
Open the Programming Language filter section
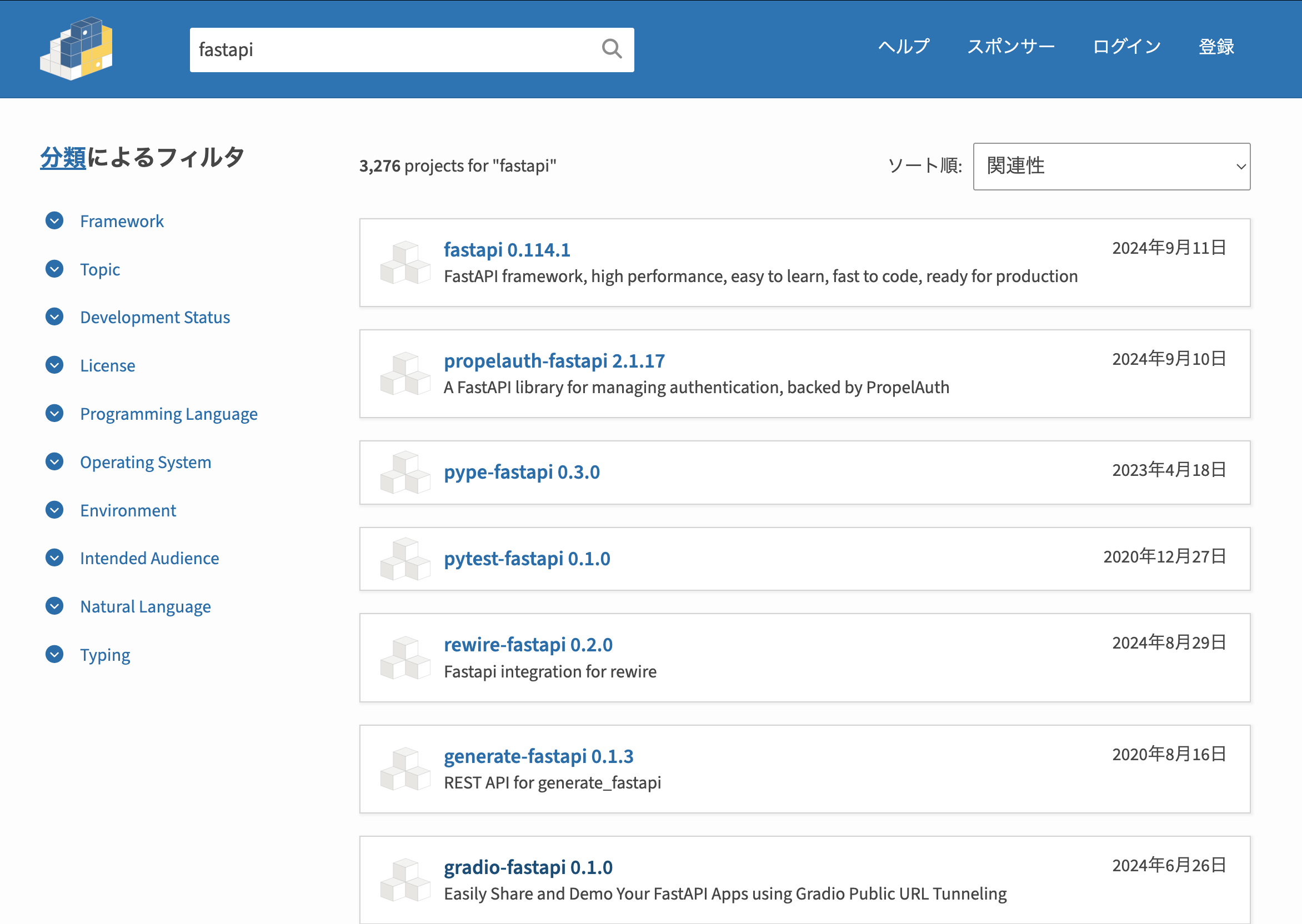pos(168,414)
